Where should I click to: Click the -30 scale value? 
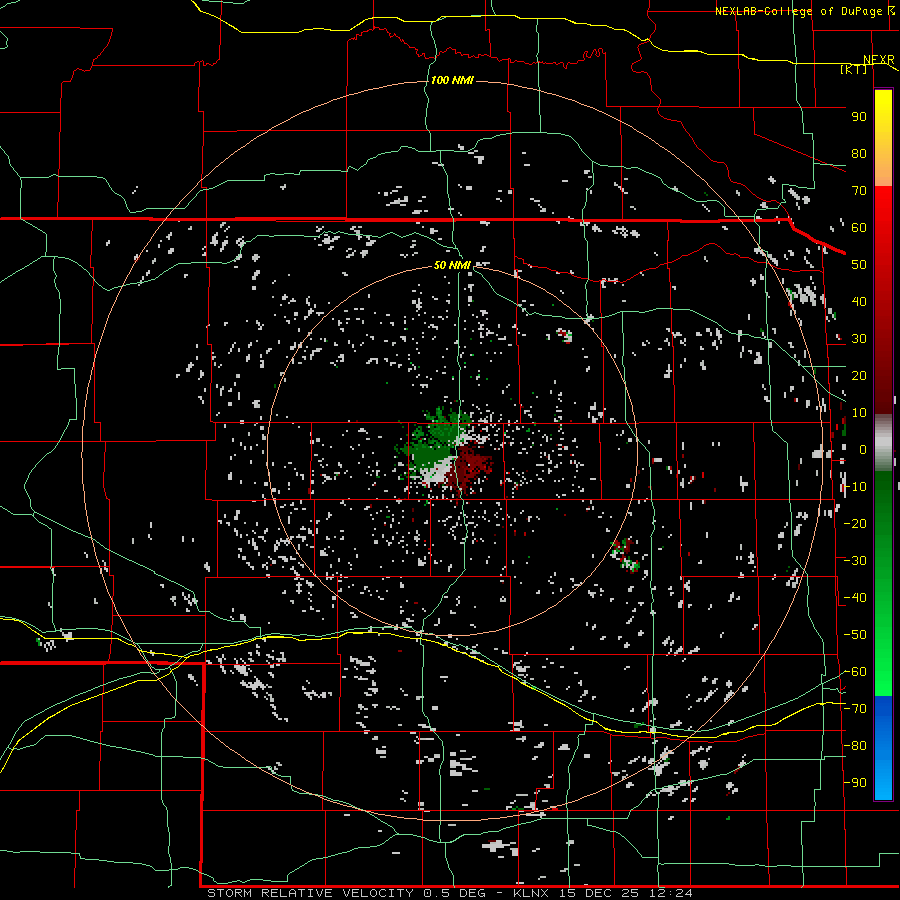click(855, 561)
